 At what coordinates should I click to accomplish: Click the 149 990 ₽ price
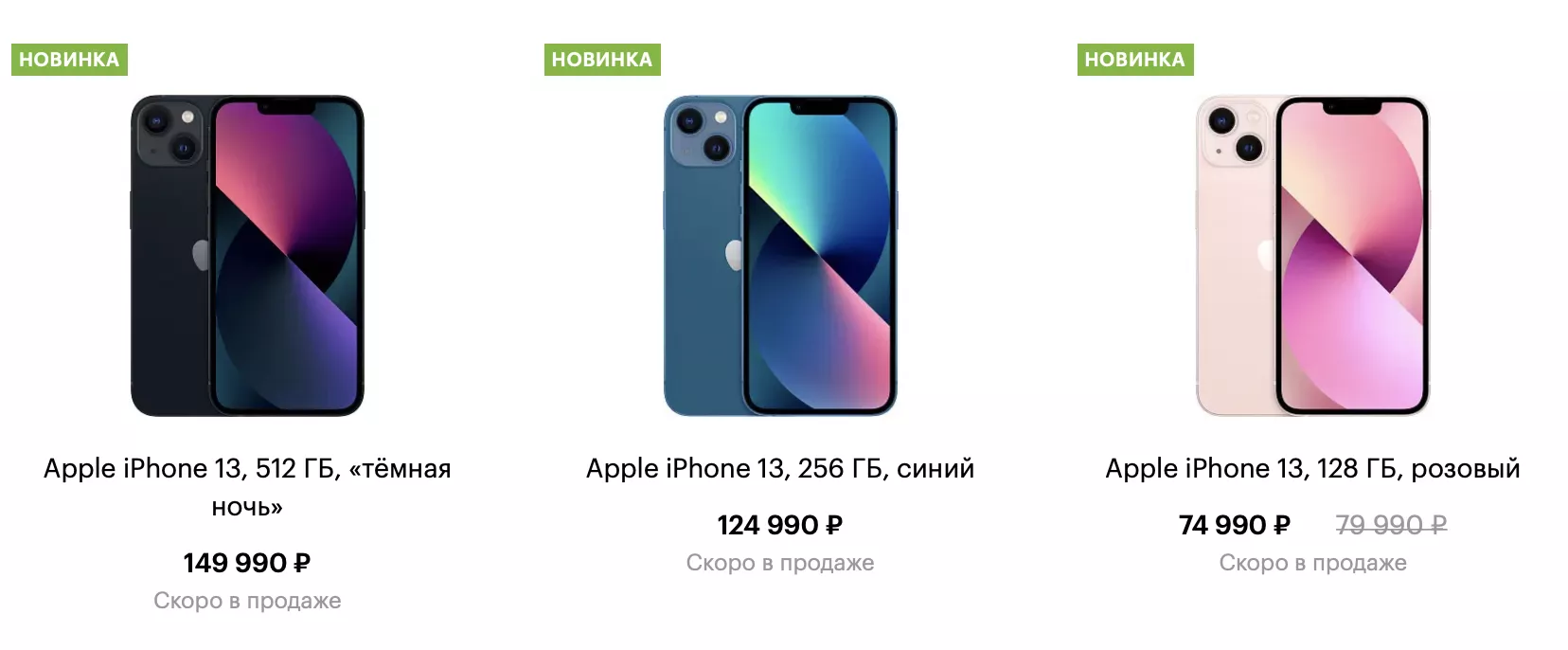coord(247,563)
